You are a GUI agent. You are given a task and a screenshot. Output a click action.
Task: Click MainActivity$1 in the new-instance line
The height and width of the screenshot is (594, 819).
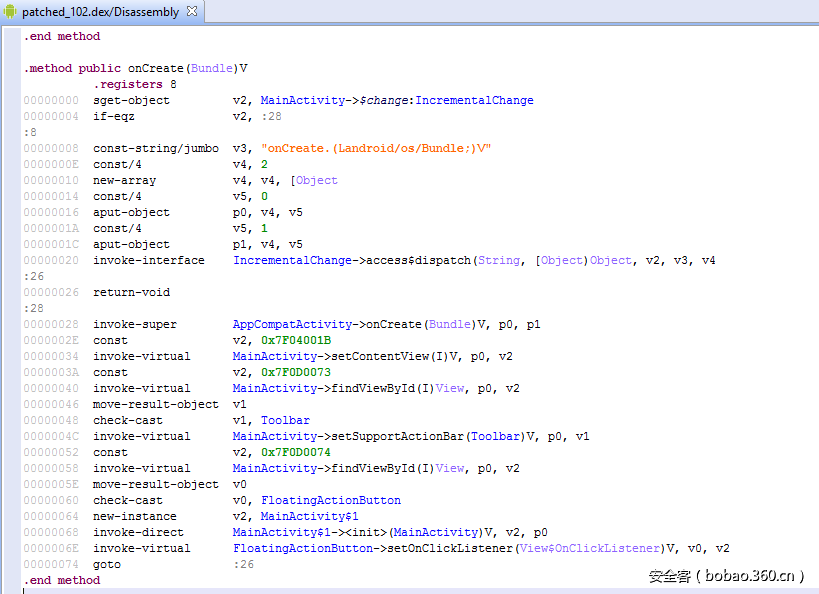[303, 516]
